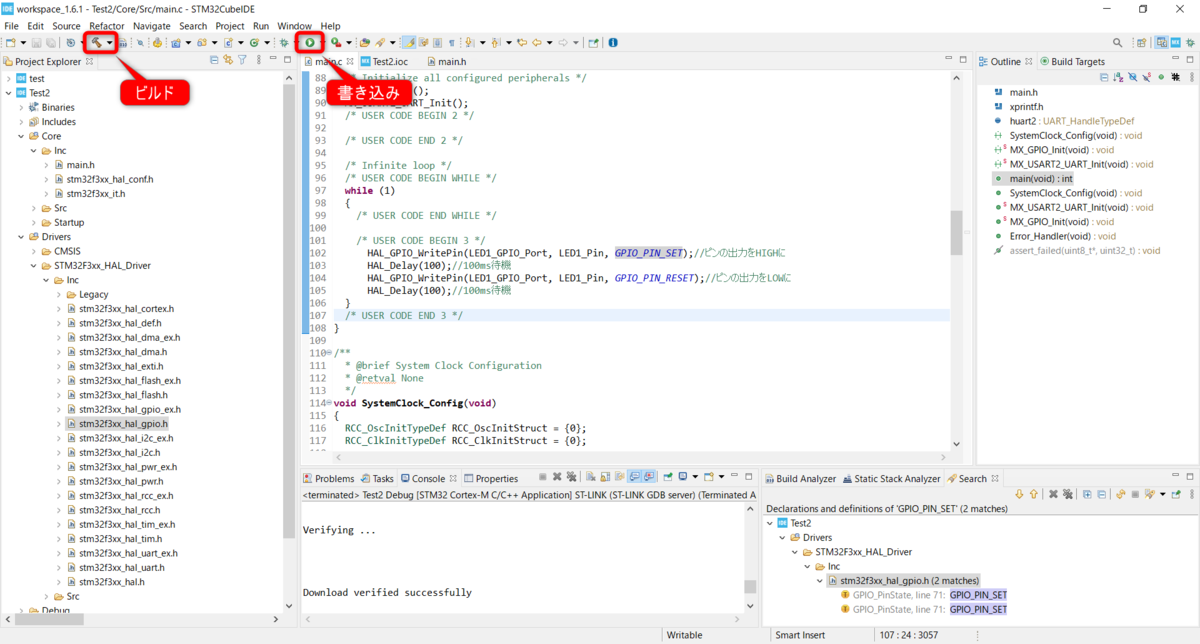Click the Open Perspective icon
Screen dimensions: 1200x644
click(x=1141, y=42)
